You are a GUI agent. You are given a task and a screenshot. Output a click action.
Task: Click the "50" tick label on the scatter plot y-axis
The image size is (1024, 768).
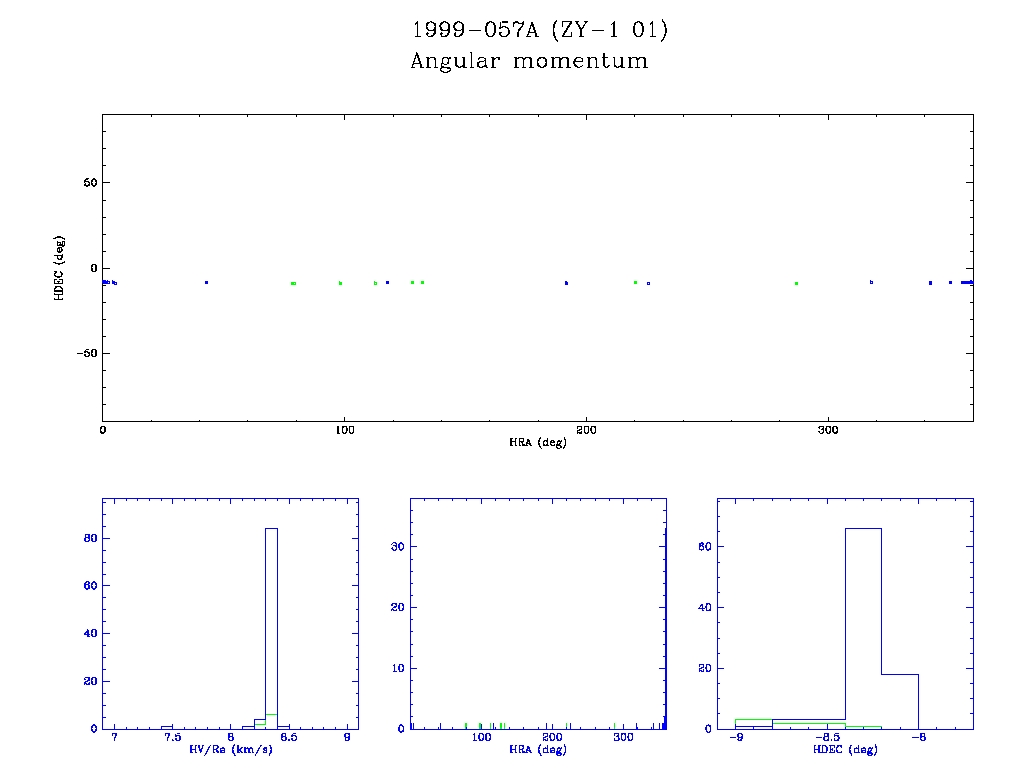click(x=87, y=183)
